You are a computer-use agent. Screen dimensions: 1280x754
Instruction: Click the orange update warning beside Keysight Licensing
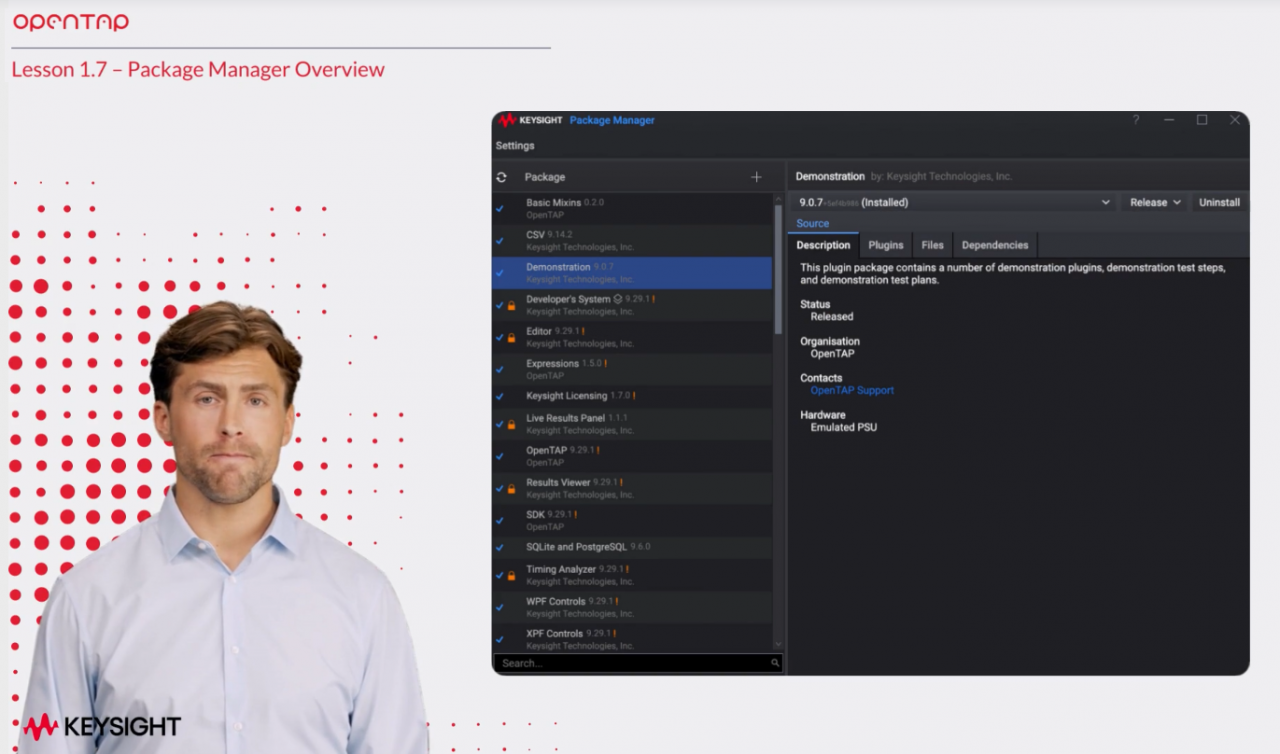[634, 396]
